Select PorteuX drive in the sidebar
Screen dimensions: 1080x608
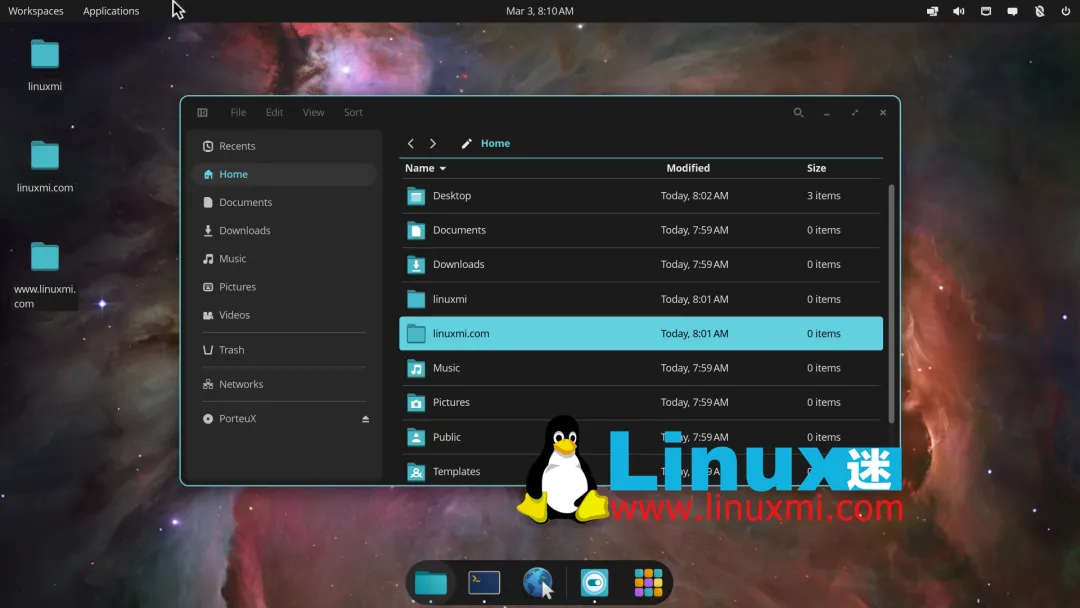pyautogui.click(x=284, y=419)
